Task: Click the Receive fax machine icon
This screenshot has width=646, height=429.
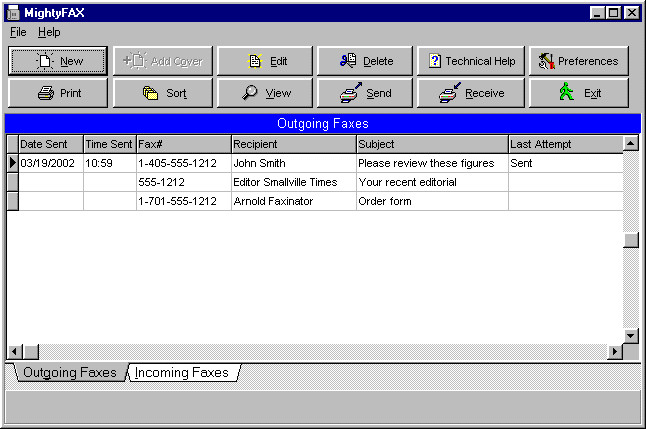Action: 450,92
